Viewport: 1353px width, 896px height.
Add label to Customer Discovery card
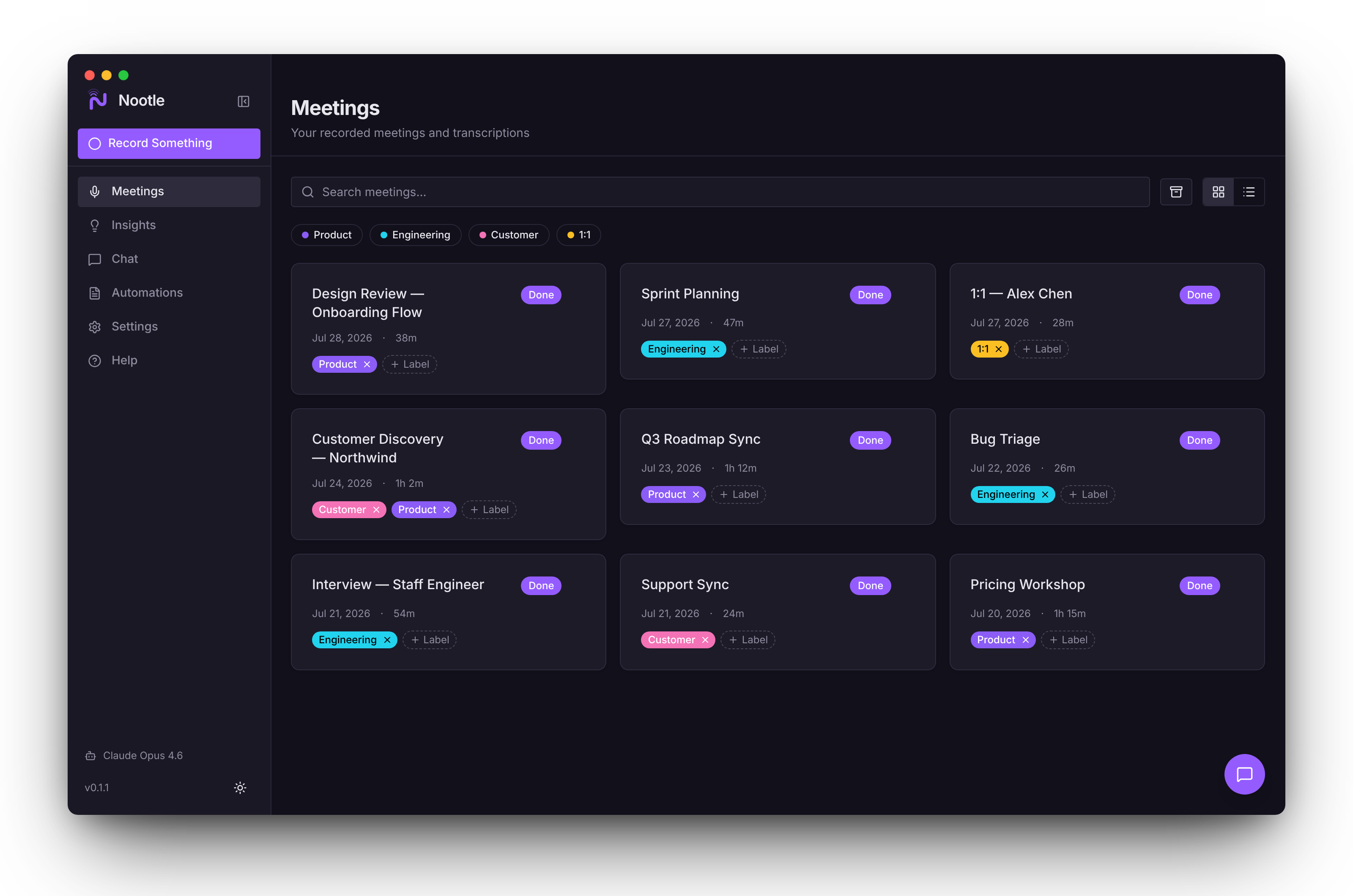tap(489, 510)
